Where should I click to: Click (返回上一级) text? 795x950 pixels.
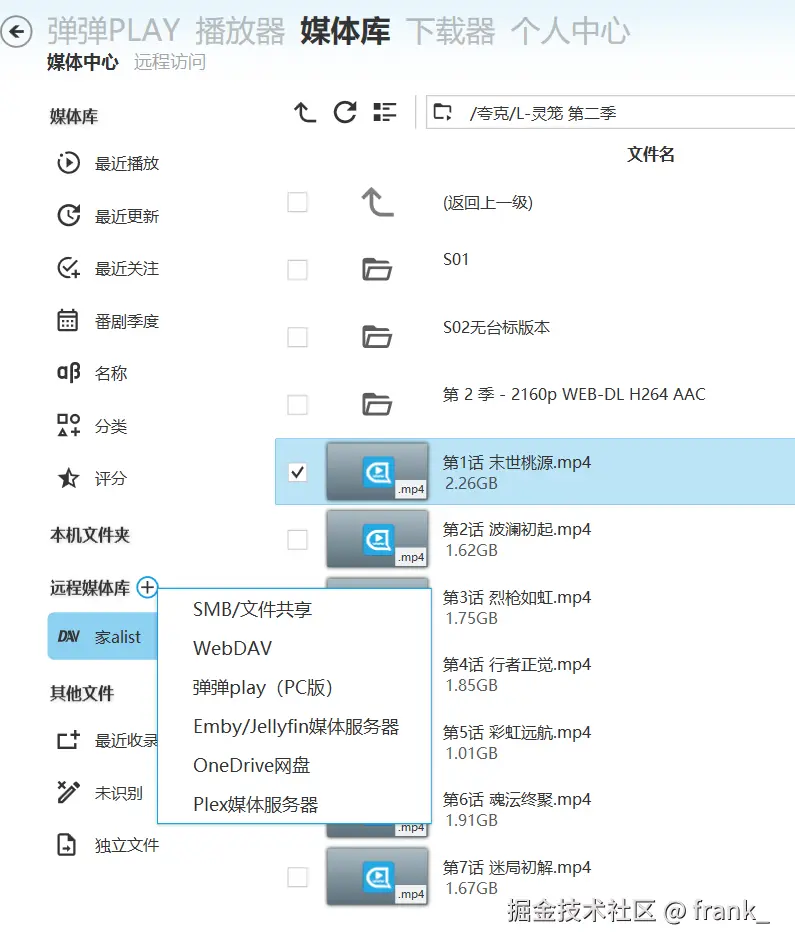[x=488, y=202]
